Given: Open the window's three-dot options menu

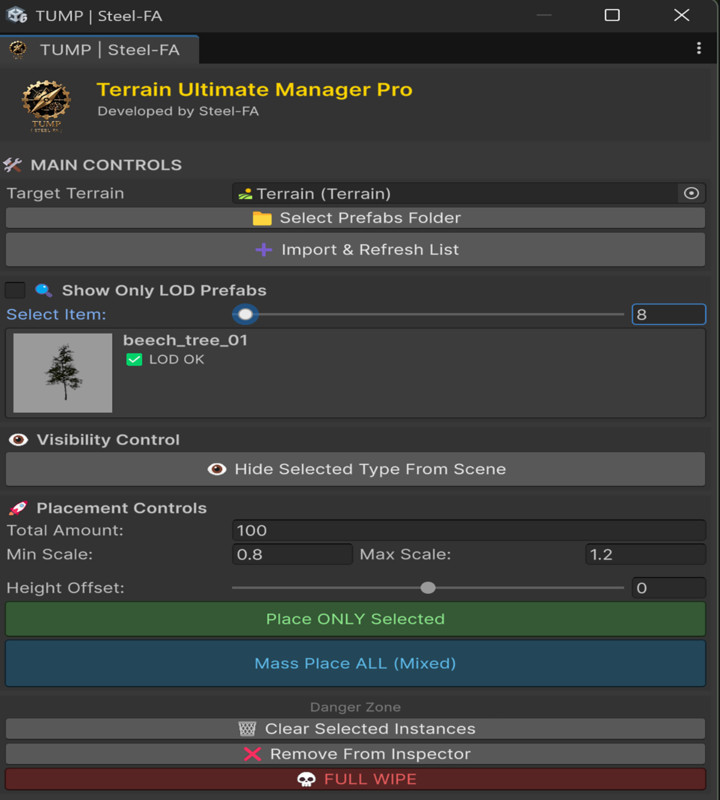Looking at the screenshot, I should pos(699,48).
